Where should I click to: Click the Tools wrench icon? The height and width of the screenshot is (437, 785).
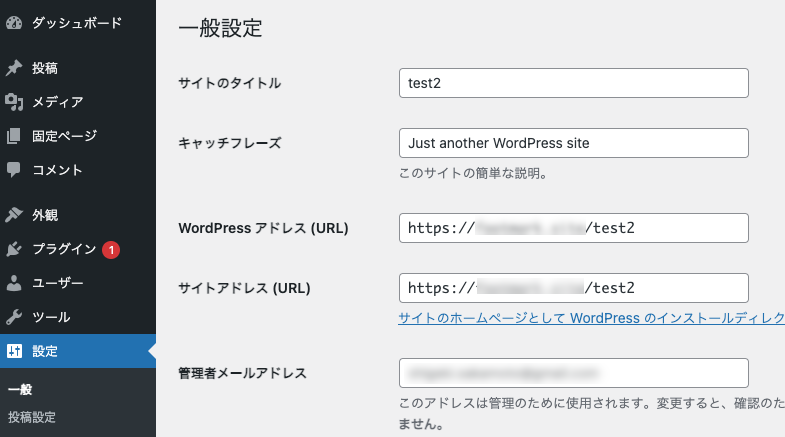[14, 317]
